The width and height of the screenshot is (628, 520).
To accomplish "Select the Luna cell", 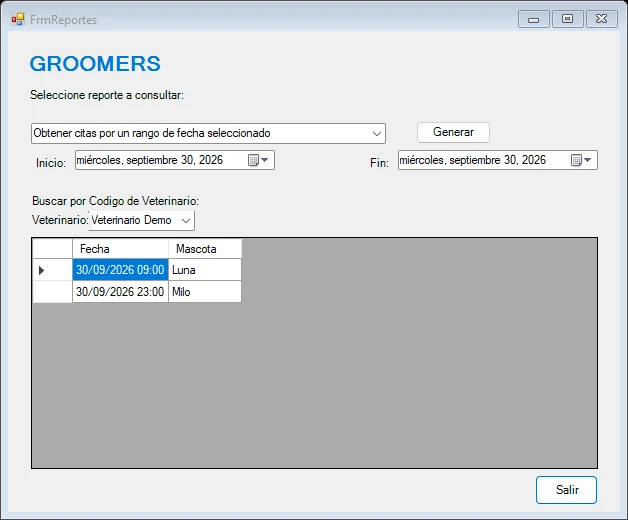I will [205, 270].
